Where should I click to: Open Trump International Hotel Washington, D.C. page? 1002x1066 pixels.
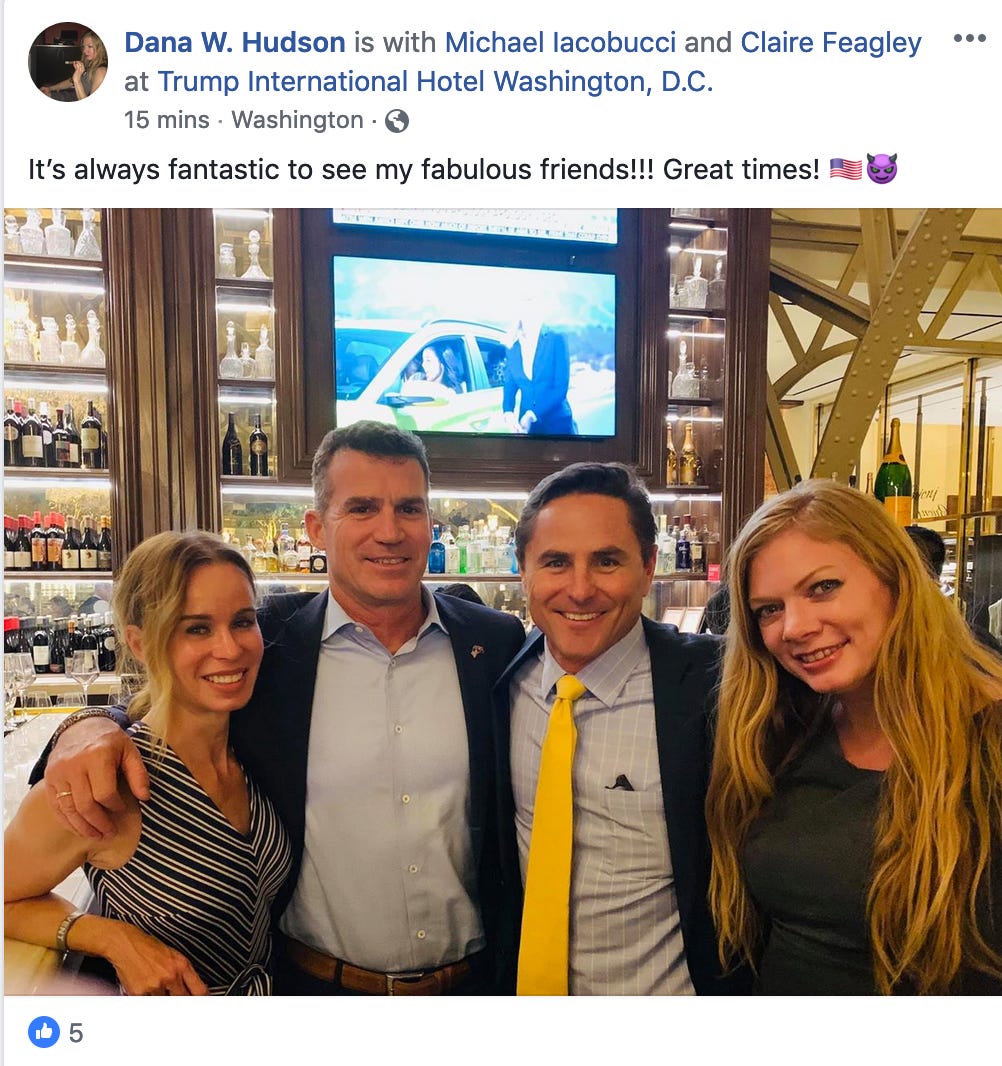tap(435, 82)
